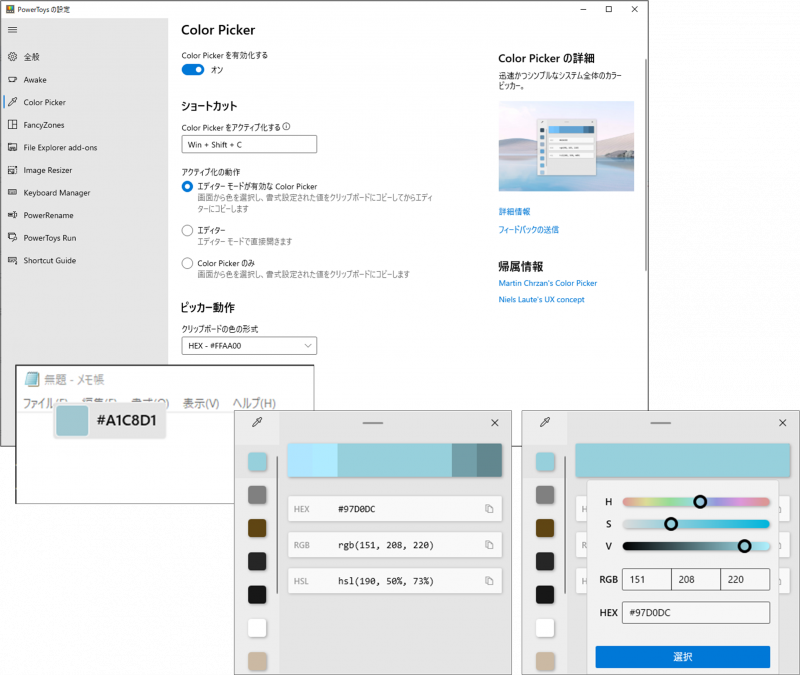This screenshot has height=675, width=800.
Task: Select the brown swatch in left editor history
Action: point(257,528)
